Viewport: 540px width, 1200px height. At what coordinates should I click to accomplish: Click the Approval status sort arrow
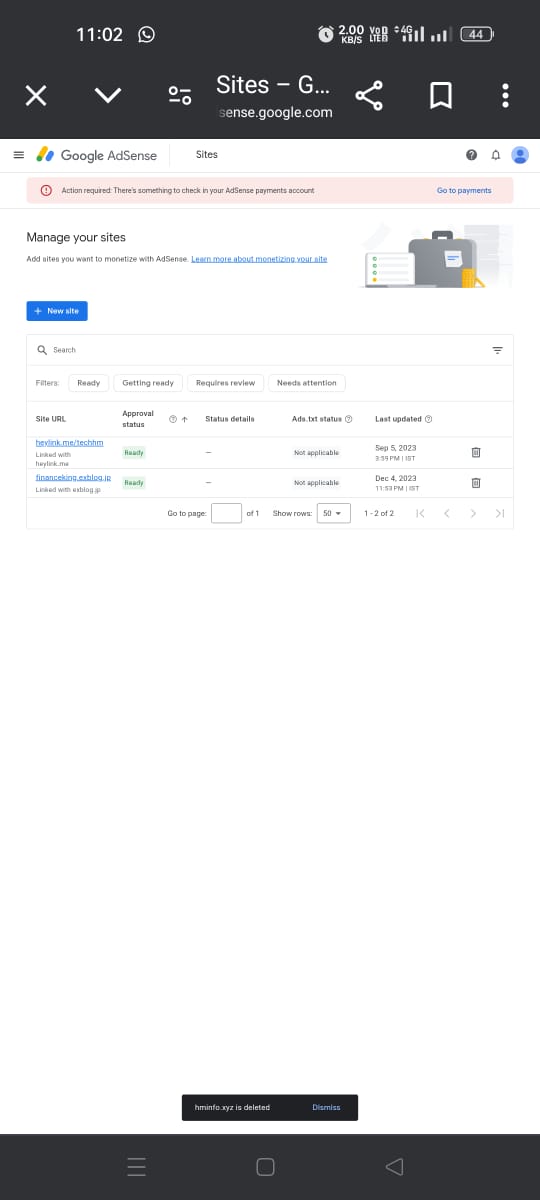(185, 419)
